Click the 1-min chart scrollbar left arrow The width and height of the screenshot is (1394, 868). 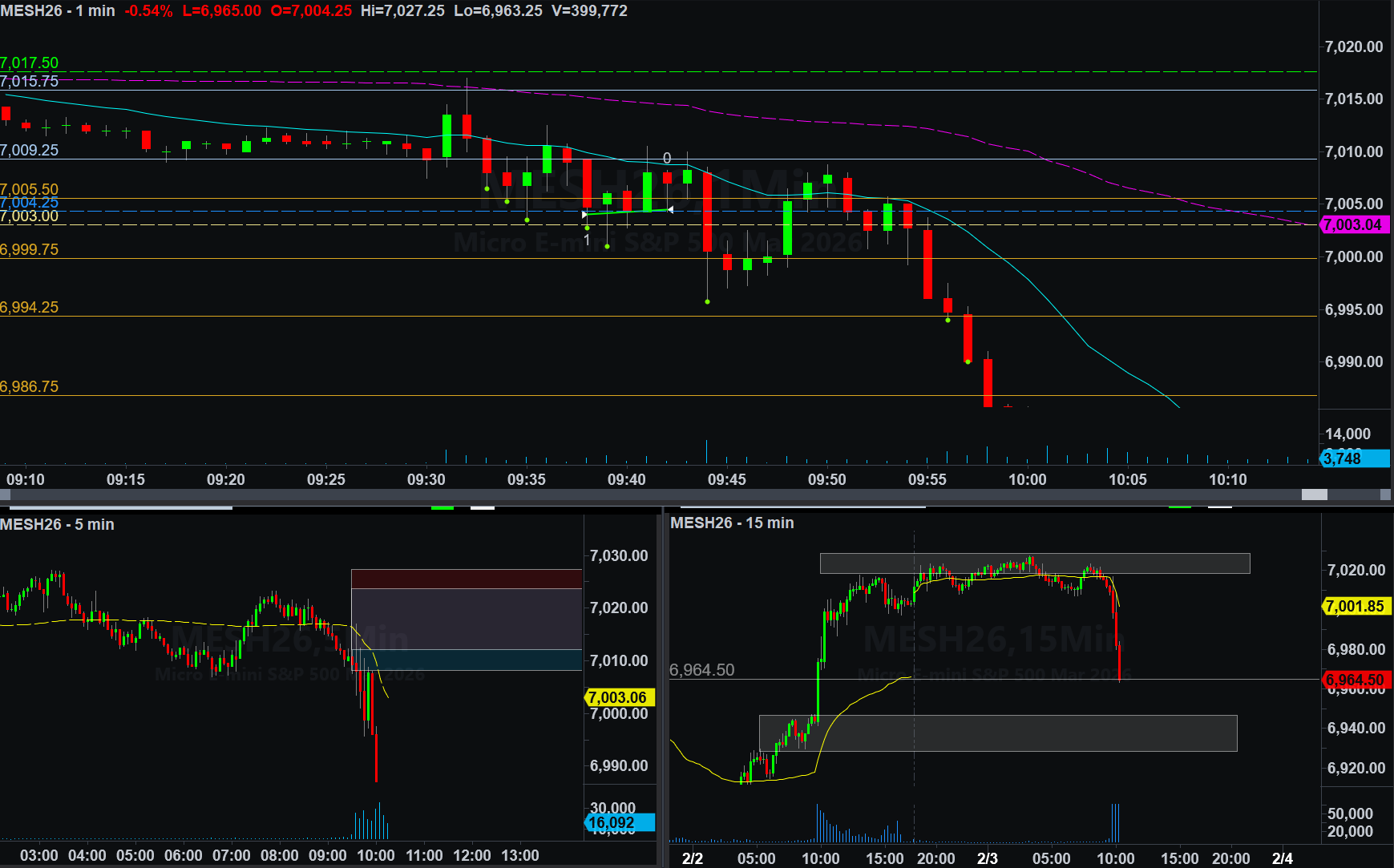pyautogui.click(x=5, y=495)
